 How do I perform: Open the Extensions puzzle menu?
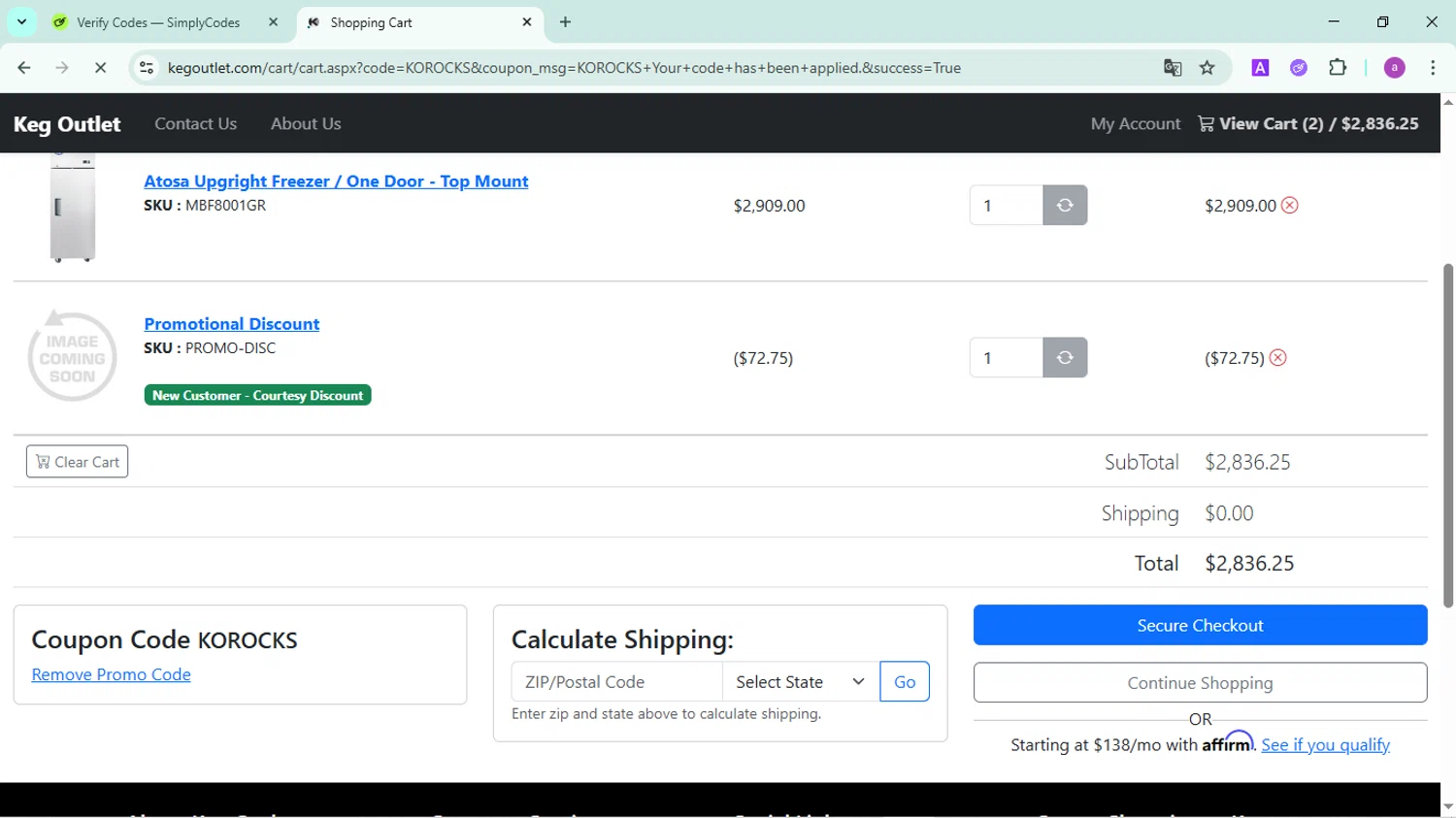(x=1338, y=67)
